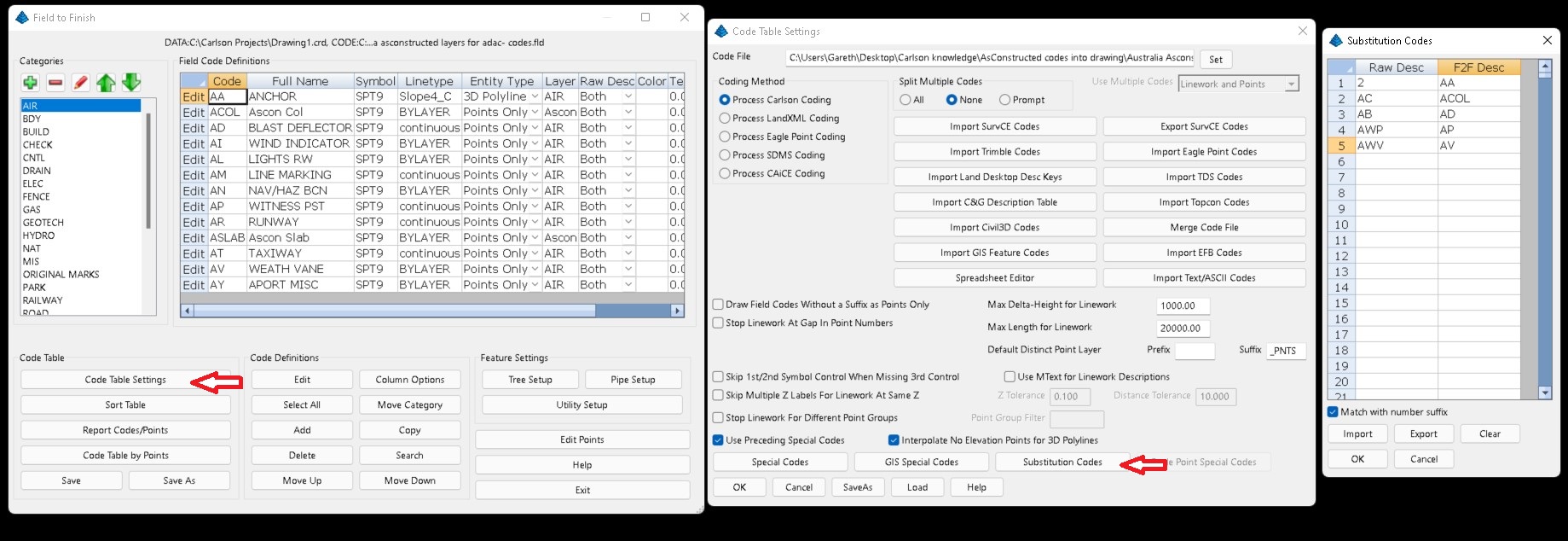The image size is (1568, 541).
Task: Choose Prompt for Split Multiple Codes
Action: click(x=1005, y=100)
